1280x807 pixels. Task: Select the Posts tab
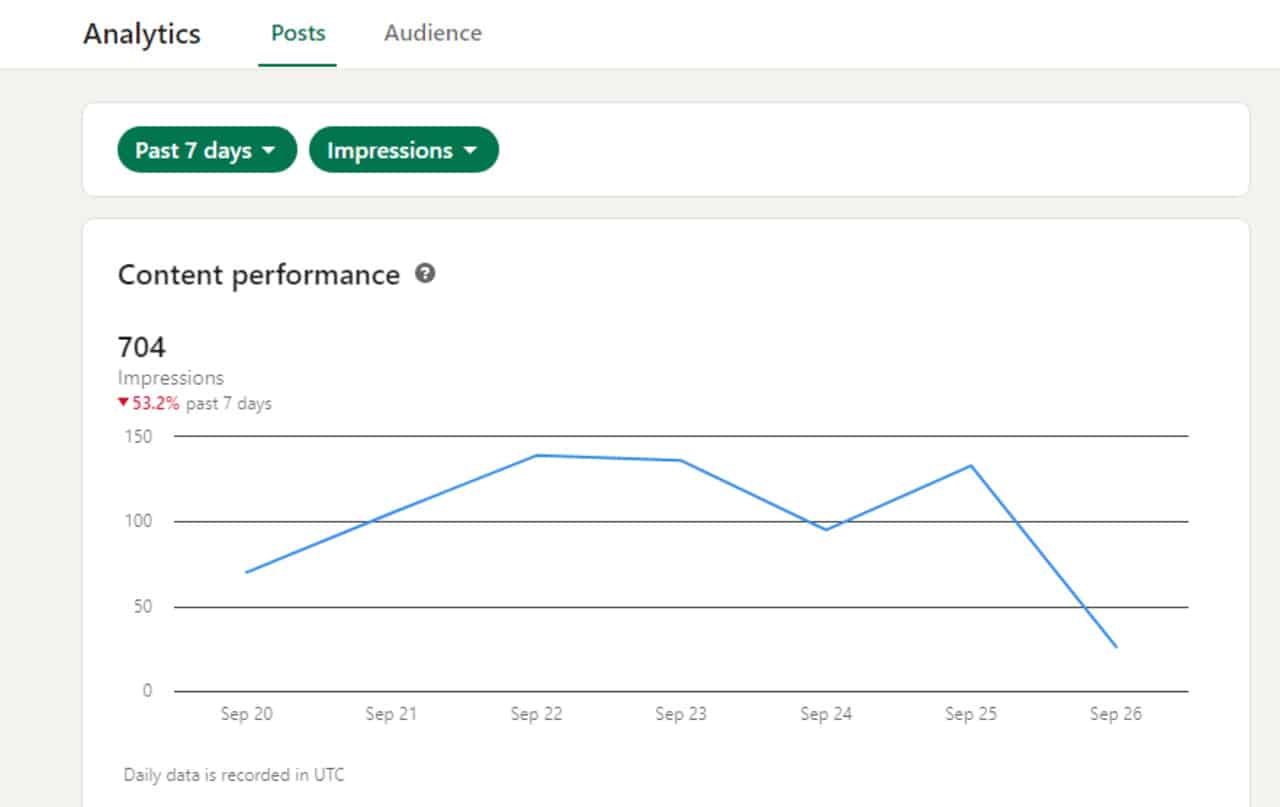pos(298,33)
